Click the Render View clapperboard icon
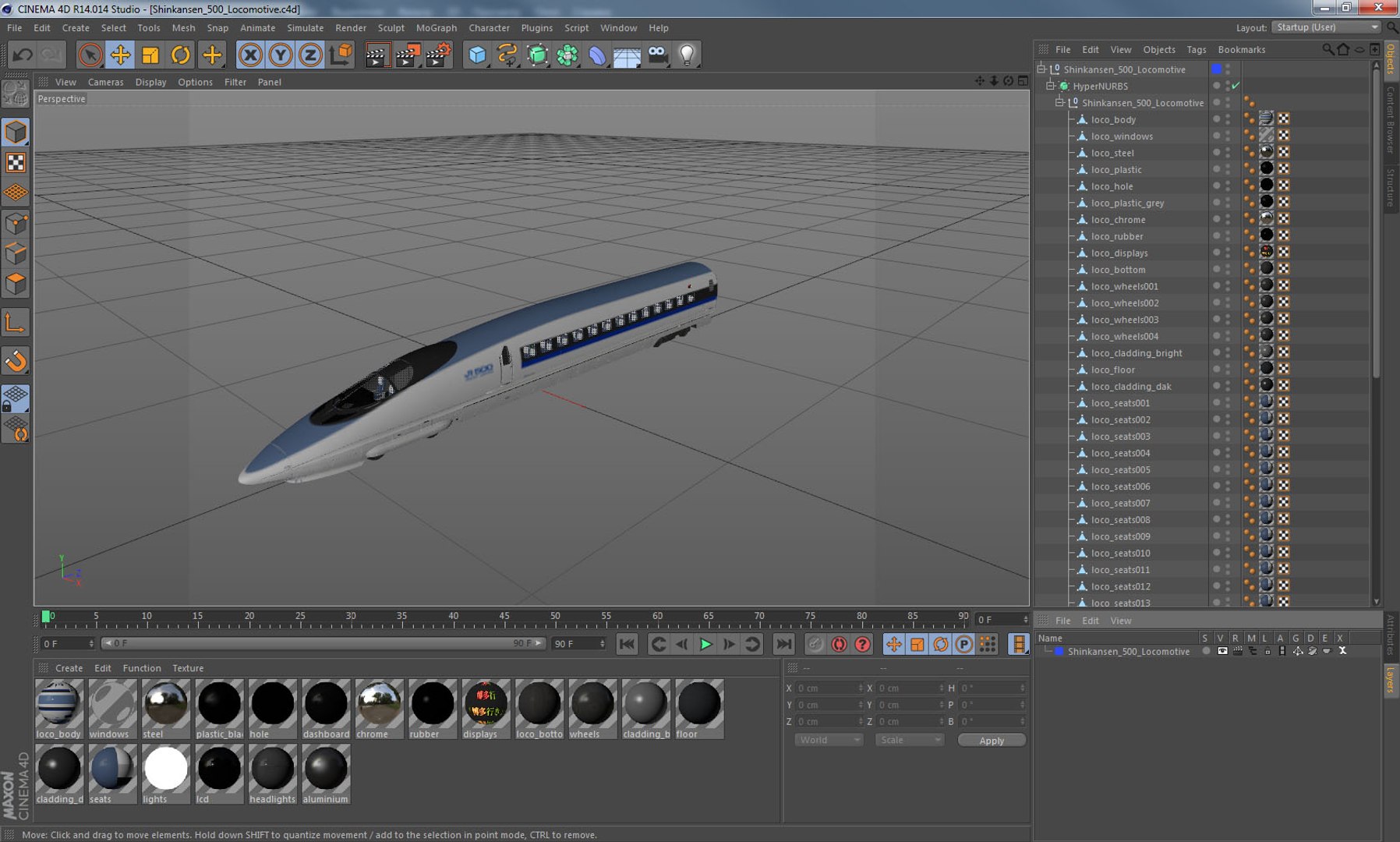The width and height of the screenshot is (1400, 842). click(377, 55)
